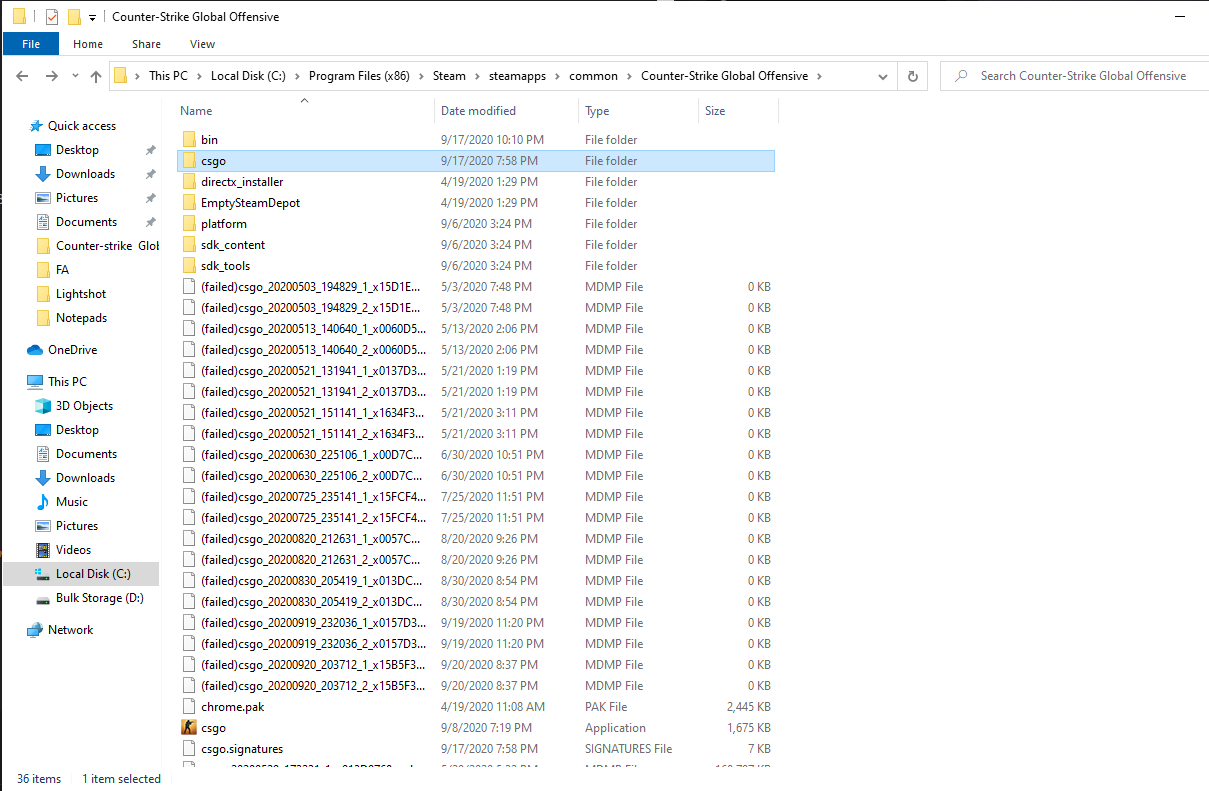Click the Forward navigation arrow

51,76
